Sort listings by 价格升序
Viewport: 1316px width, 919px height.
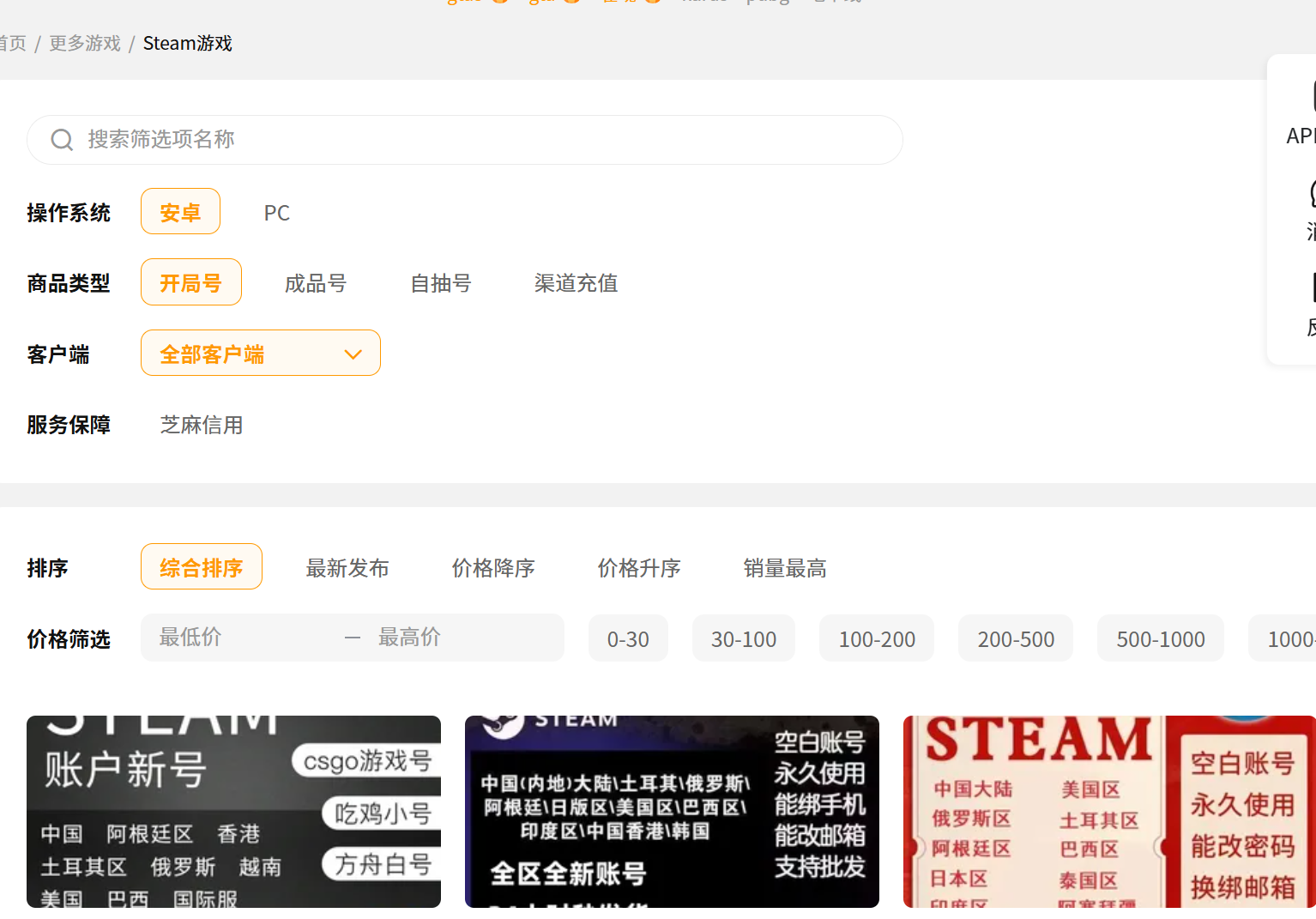pos(639,568)
